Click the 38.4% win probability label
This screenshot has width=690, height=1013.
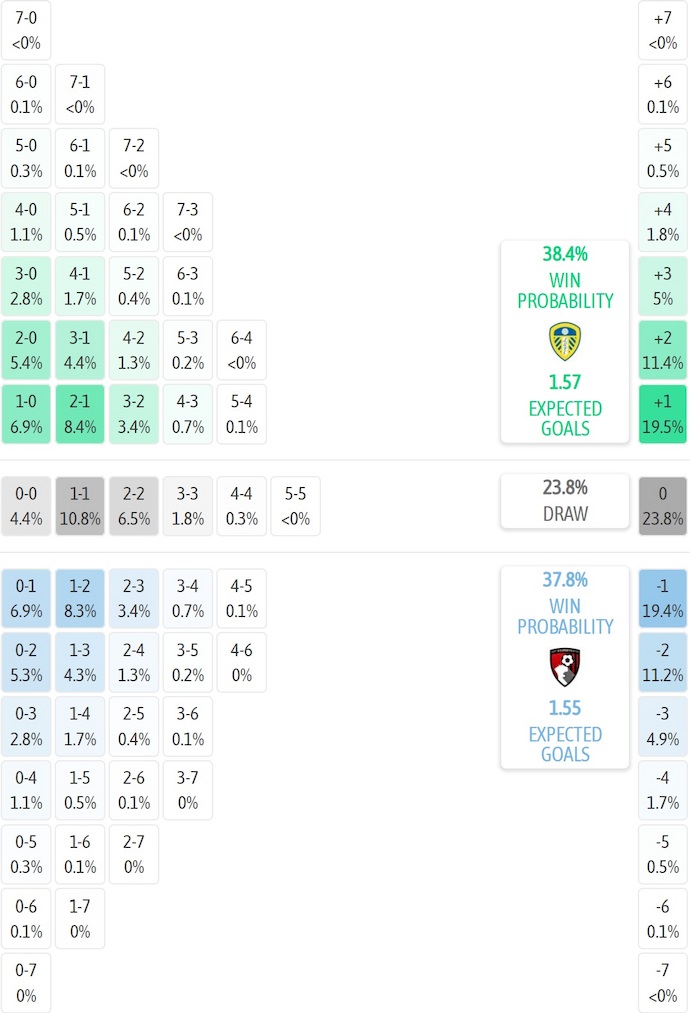565,254
